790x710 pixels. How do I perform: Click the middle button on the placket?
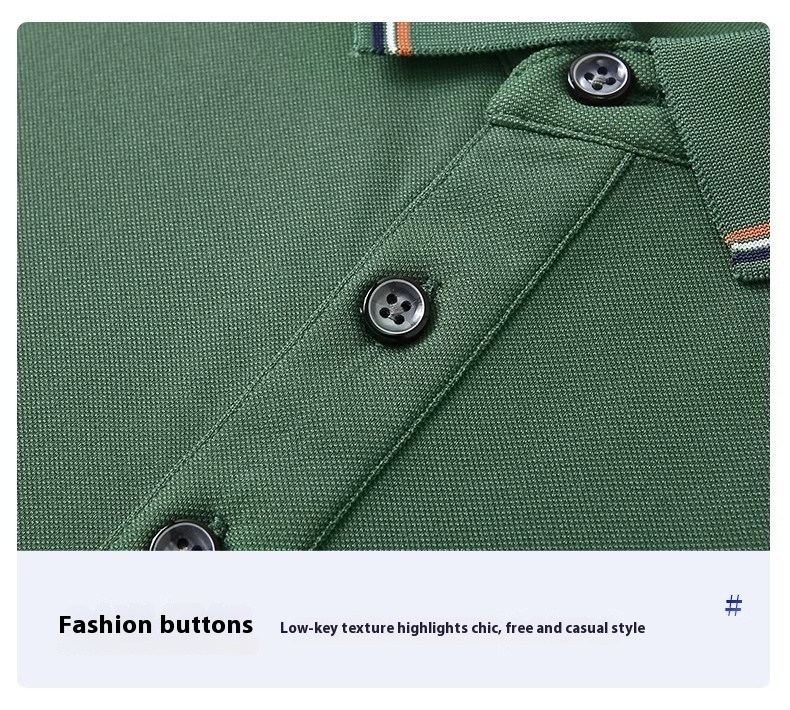pyautogui.click(x=394, y=309)
